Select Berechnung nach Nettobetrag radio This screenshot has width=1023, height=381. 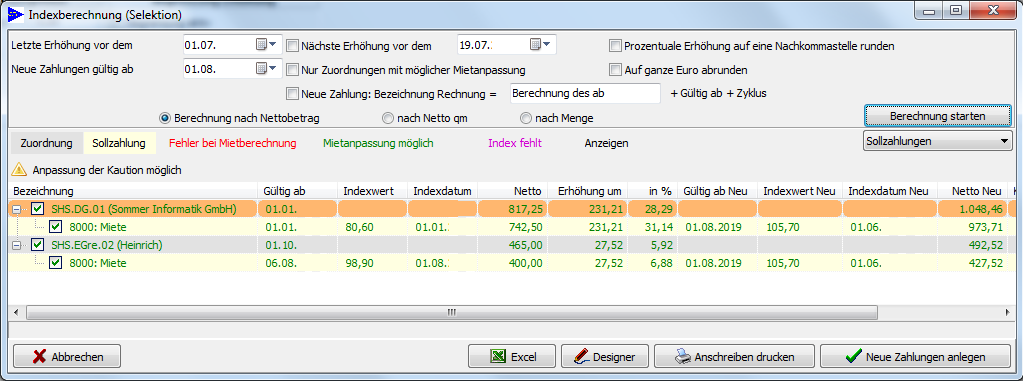[164, 118]
